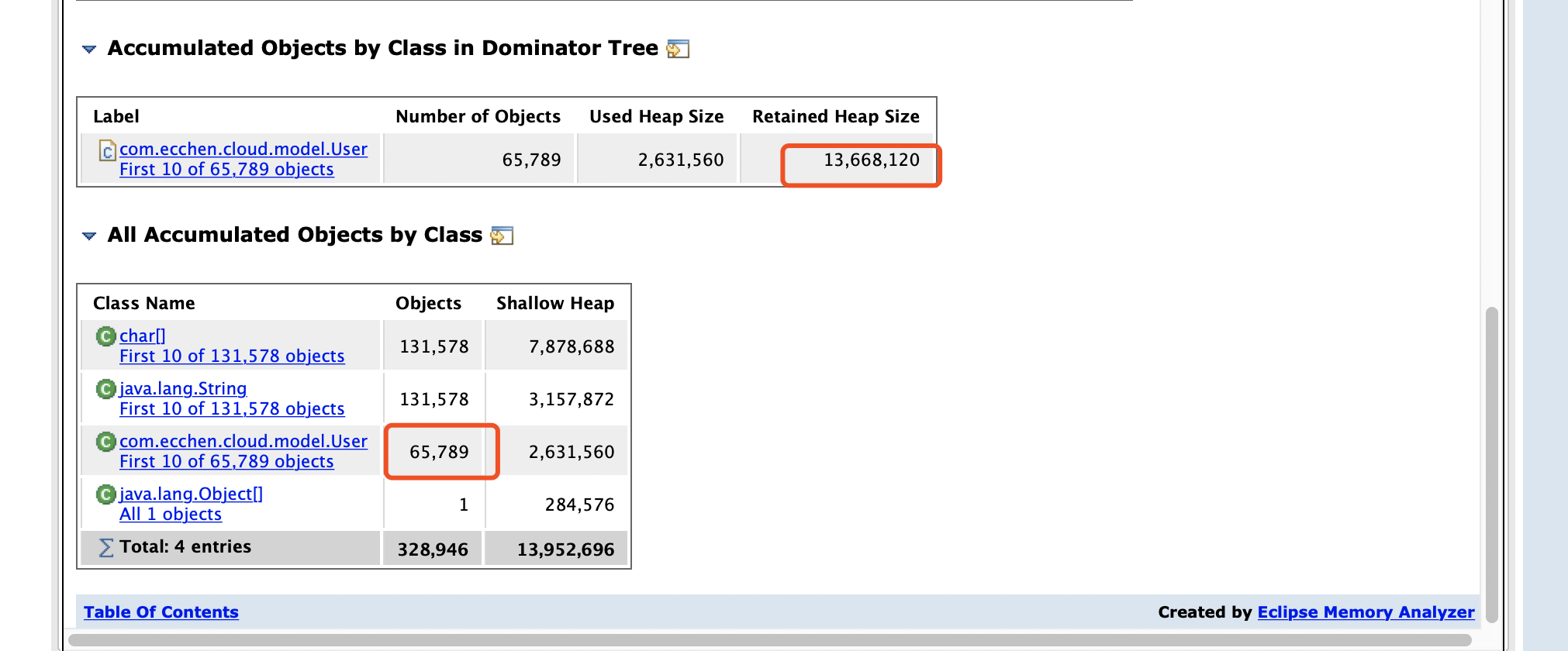
Task: Open com.ecchen.cloud.model.User link in Dominator table
Action: 243,149
